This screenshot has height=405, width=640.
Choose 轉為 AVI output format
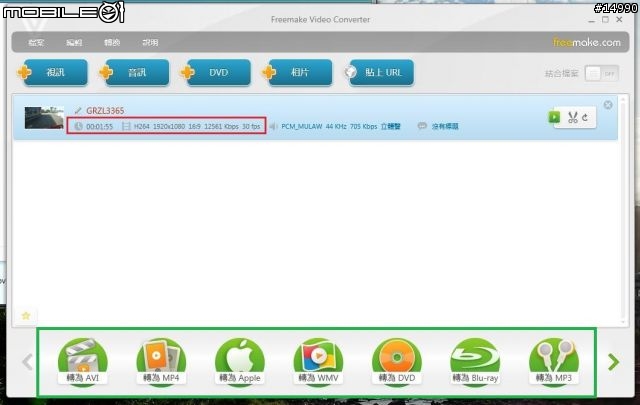tap(83, 362)
